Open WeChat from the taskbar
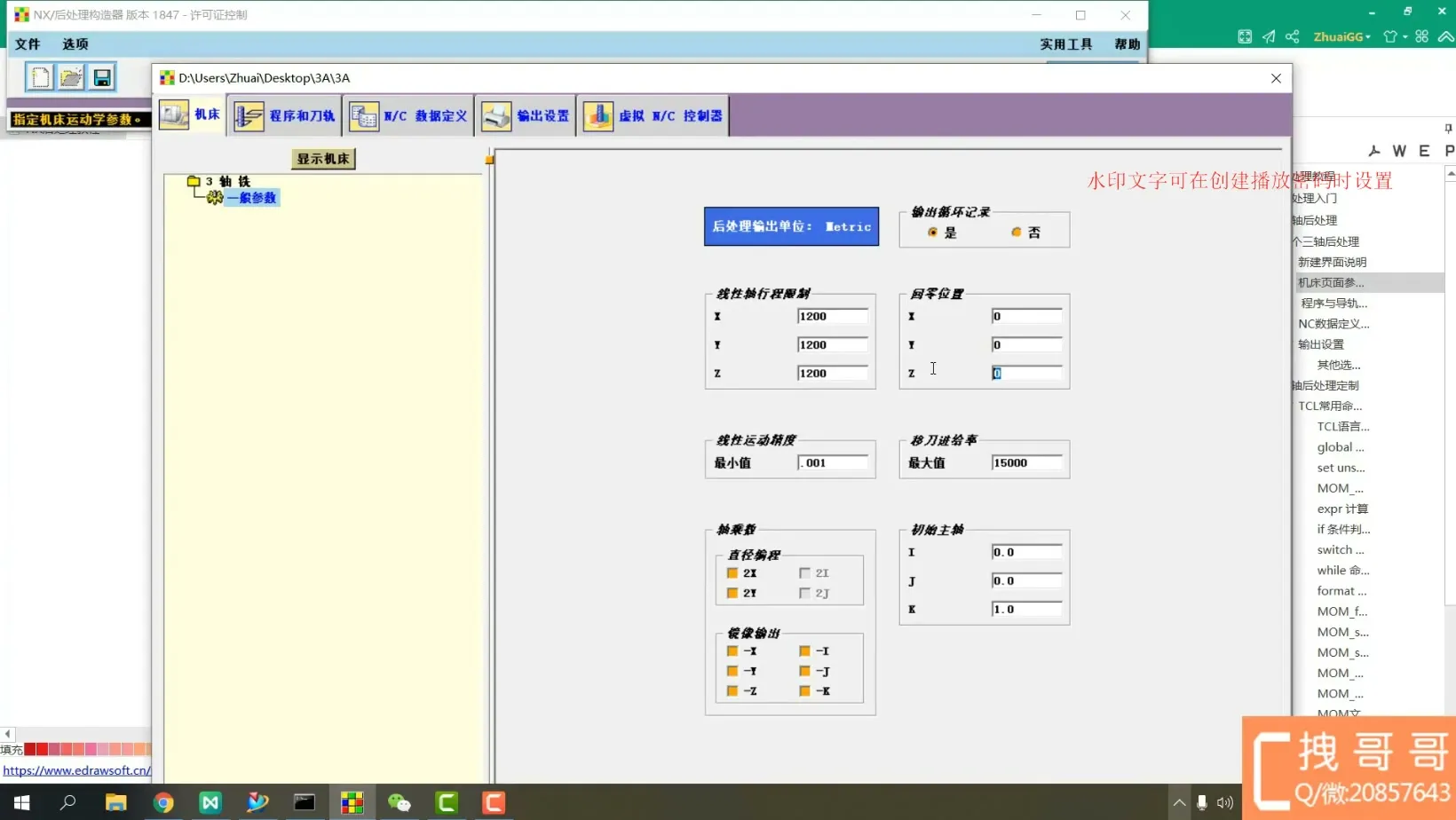Viewport: 1456px width, 820px height. click(400, 803)
